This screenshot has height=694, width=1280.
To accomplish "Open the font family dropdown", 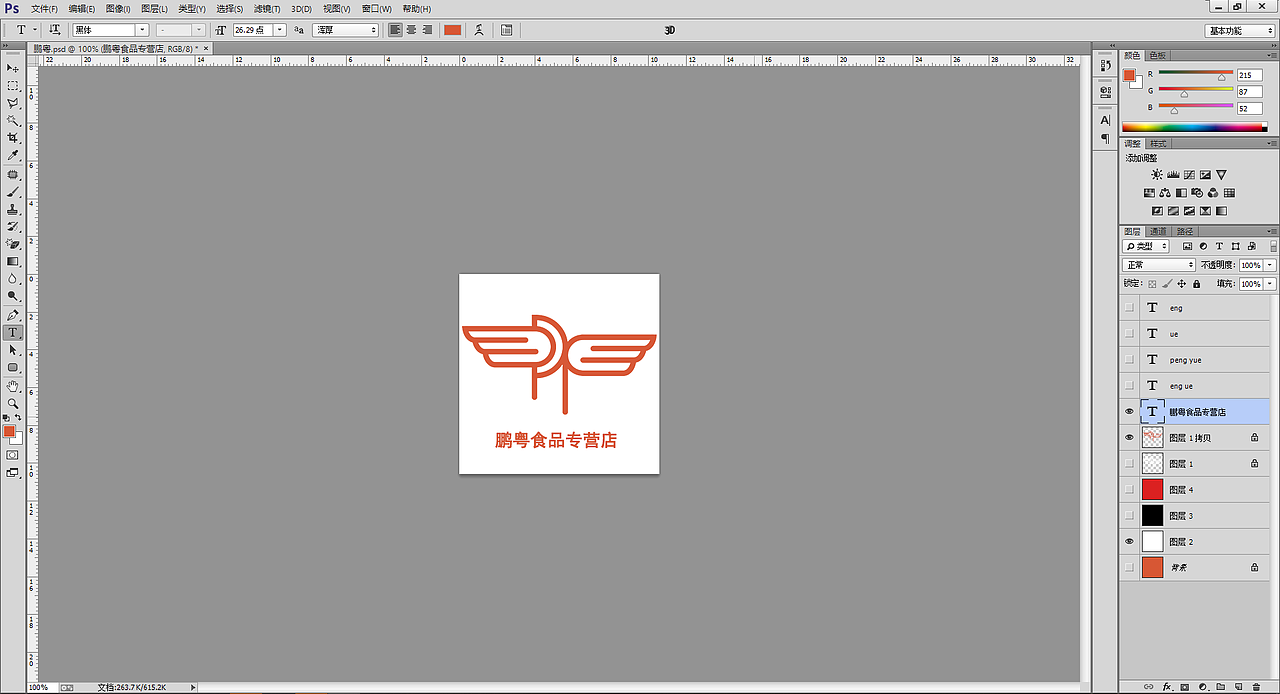I will coord(140,29).
